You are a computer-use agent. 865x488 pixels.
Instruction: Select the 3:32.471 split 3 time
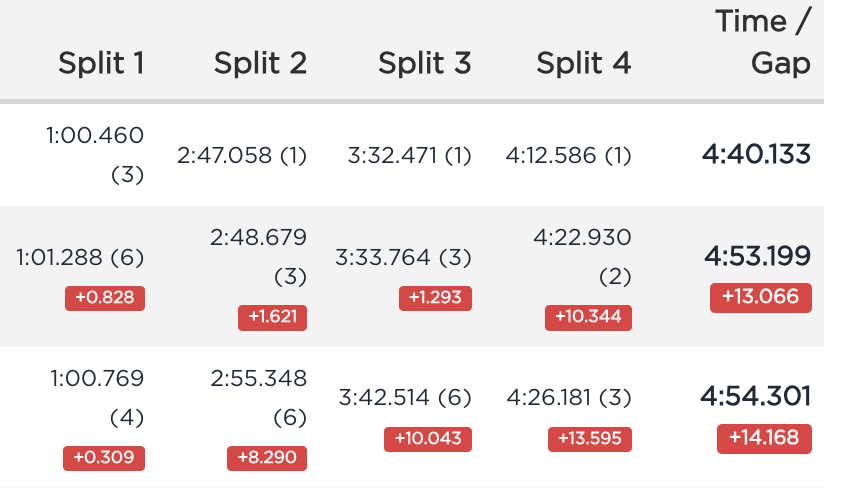(392, 155)
